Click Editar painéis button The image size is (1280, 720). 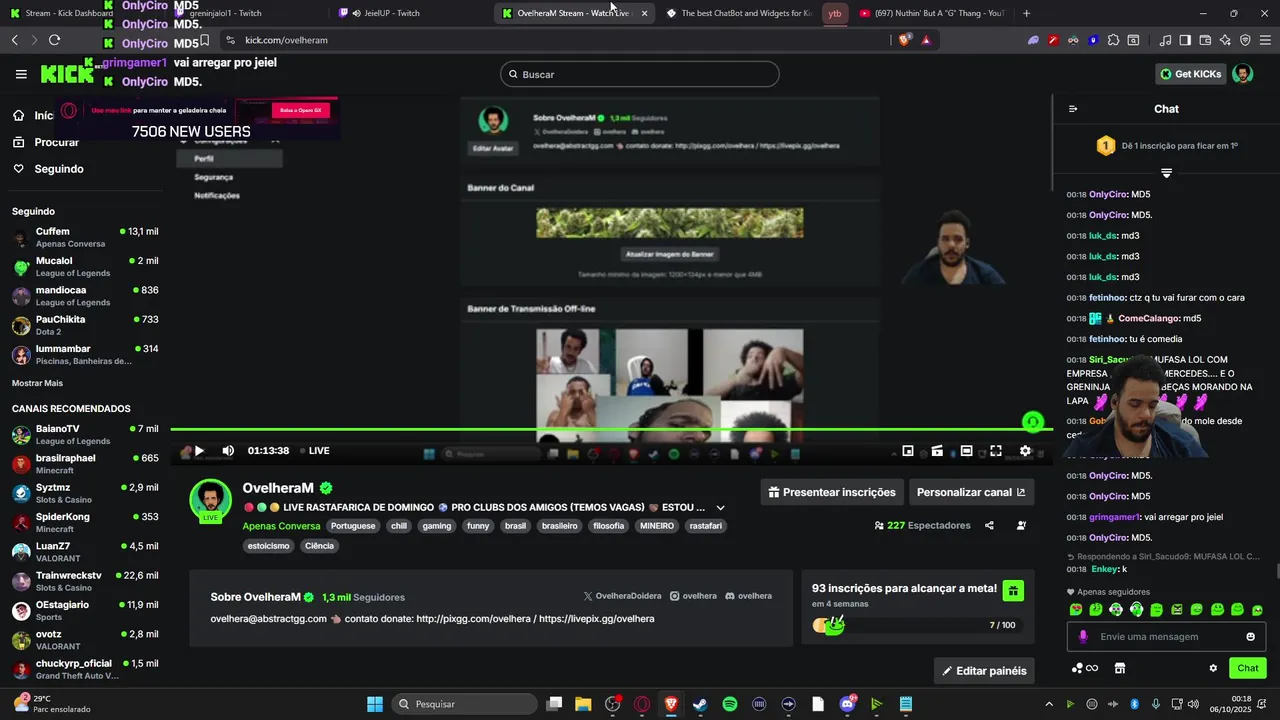[x=984, y=671]
